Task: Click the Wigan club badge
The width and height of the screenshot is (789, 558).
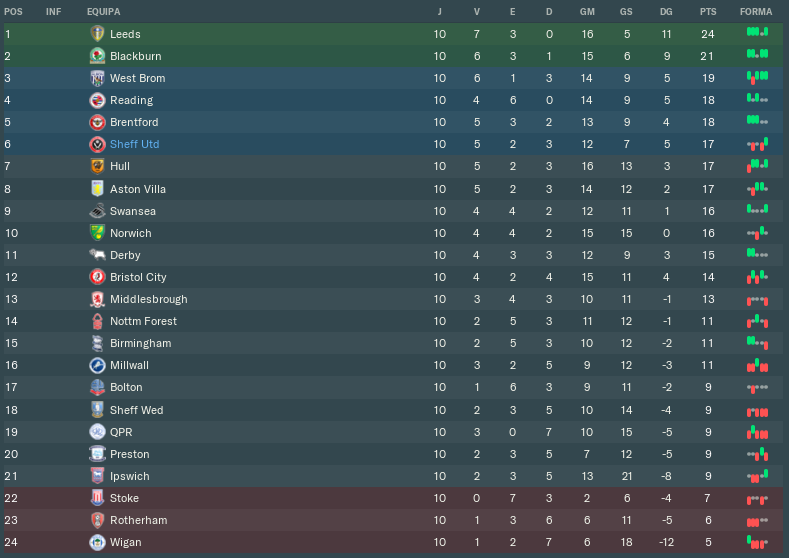Action: point(97,542)
